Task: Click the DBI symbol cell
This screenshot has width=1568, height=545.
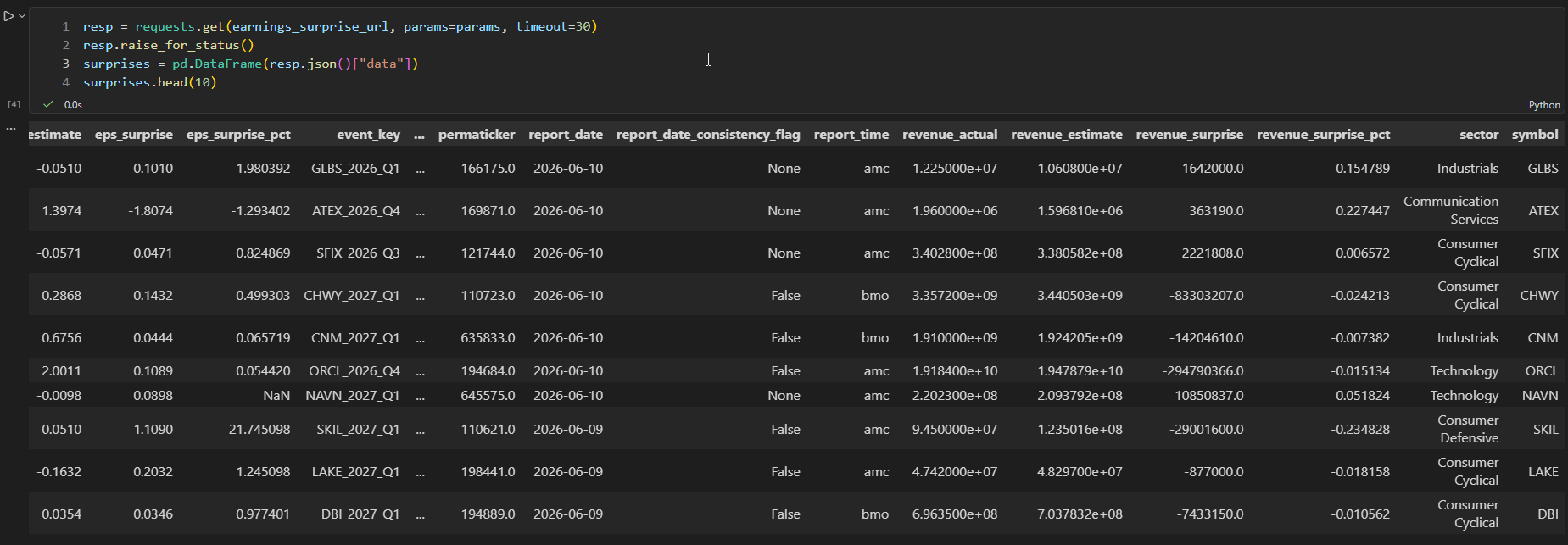Action: pos(1548,514)
